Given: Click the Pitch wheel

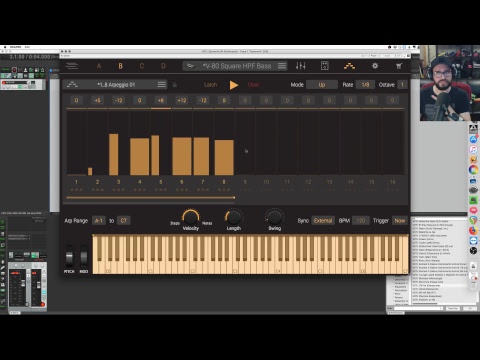Looking at the screenshot, I should click(69, 257).
